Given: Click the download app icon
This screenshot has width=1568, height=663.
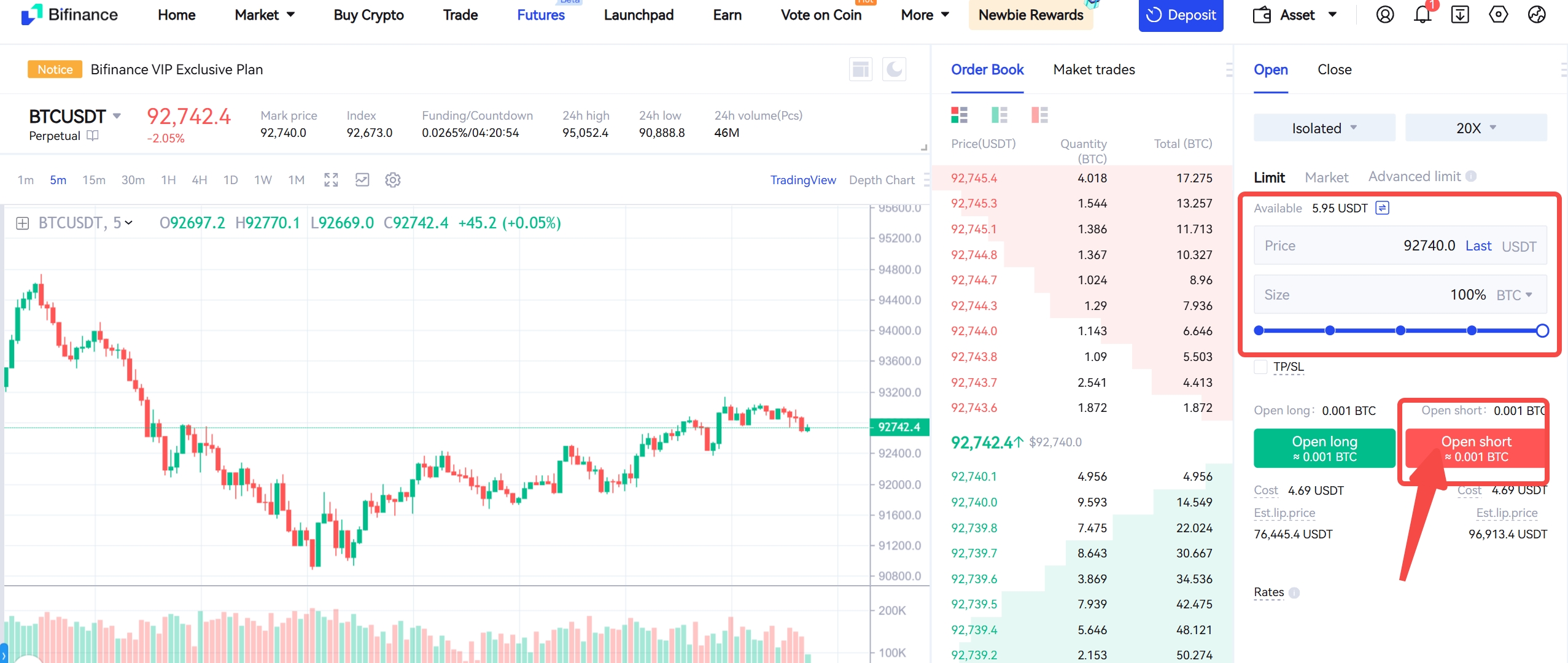Looking at the screenshot, I should tap(1460, 15).
